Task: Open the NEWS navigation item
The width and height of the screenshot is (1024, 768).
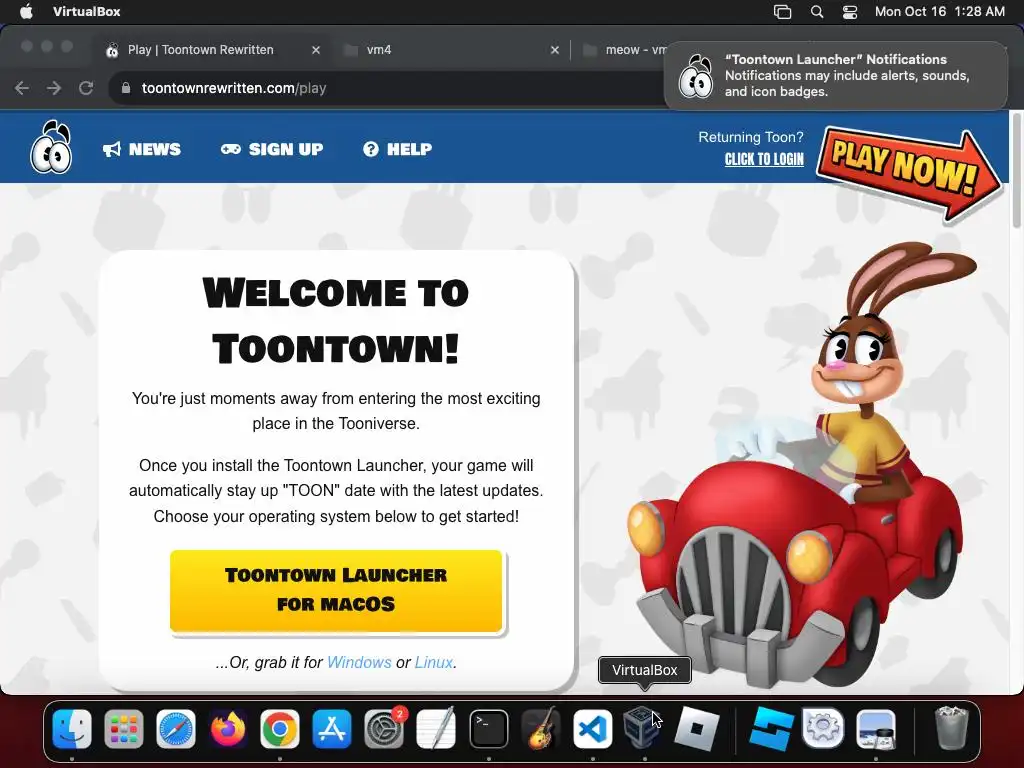Action: pos(142,149)
